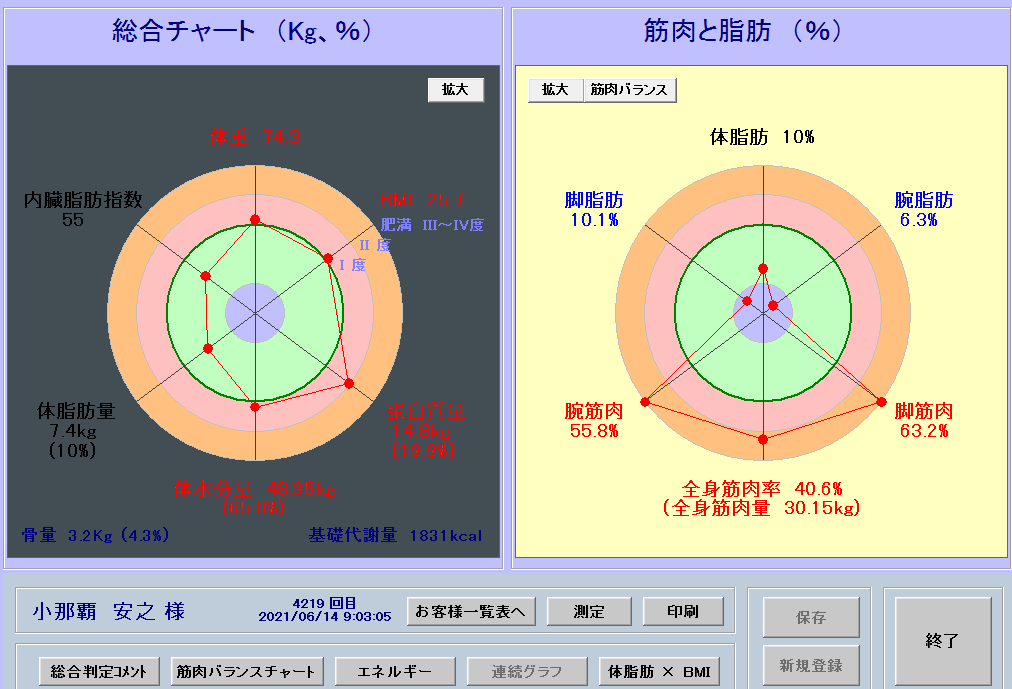Click 筋肉と脂肪 (%) panel title
1012x689 pixels.
[743, 31]
